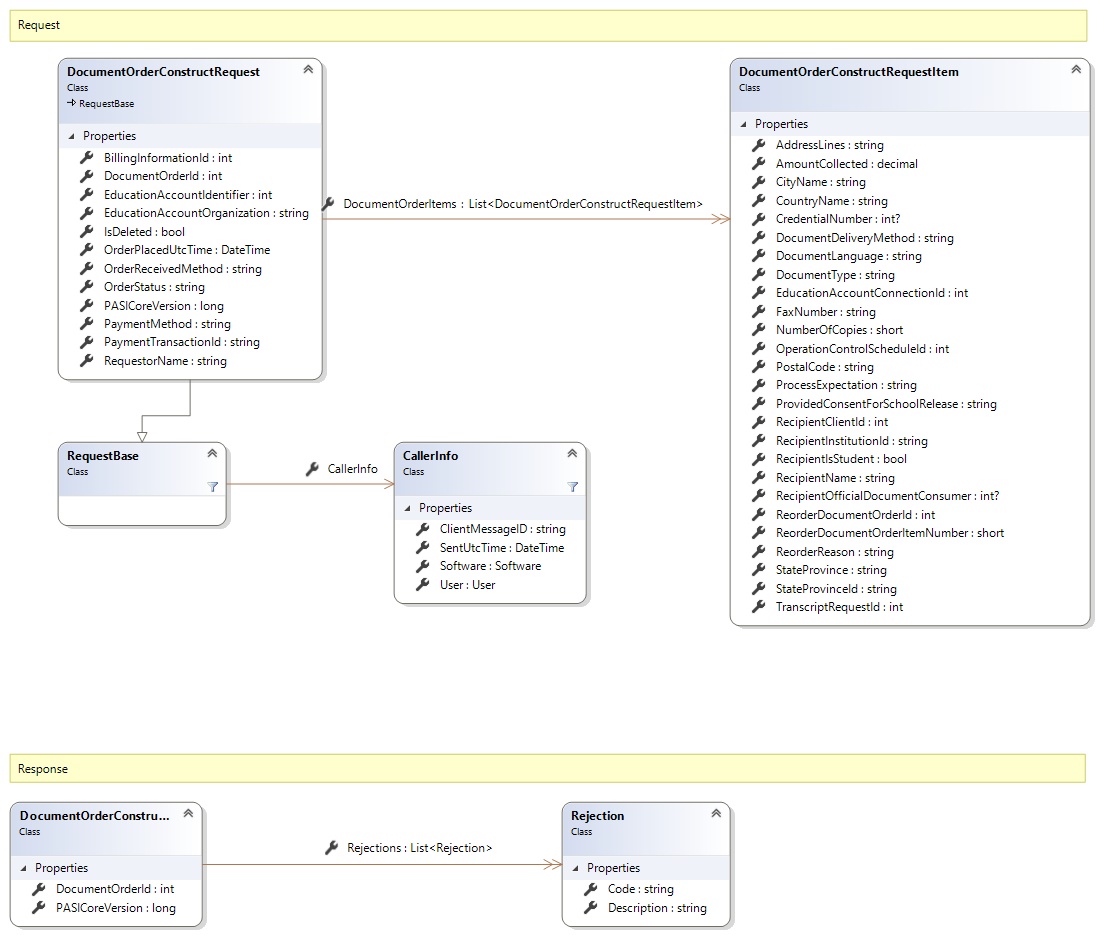Select the yellow Request comment banner

[547, 25]
